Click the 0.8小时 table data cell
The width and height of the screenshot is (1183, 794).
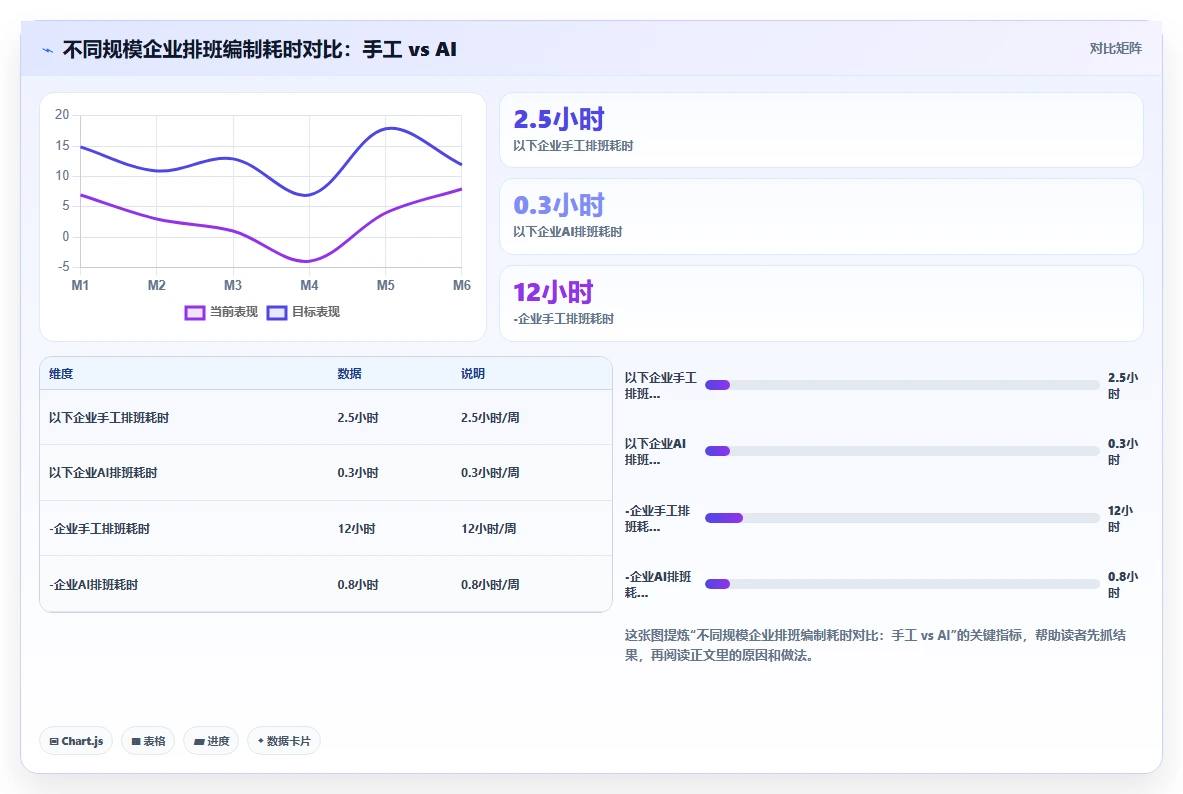(358, 584)
